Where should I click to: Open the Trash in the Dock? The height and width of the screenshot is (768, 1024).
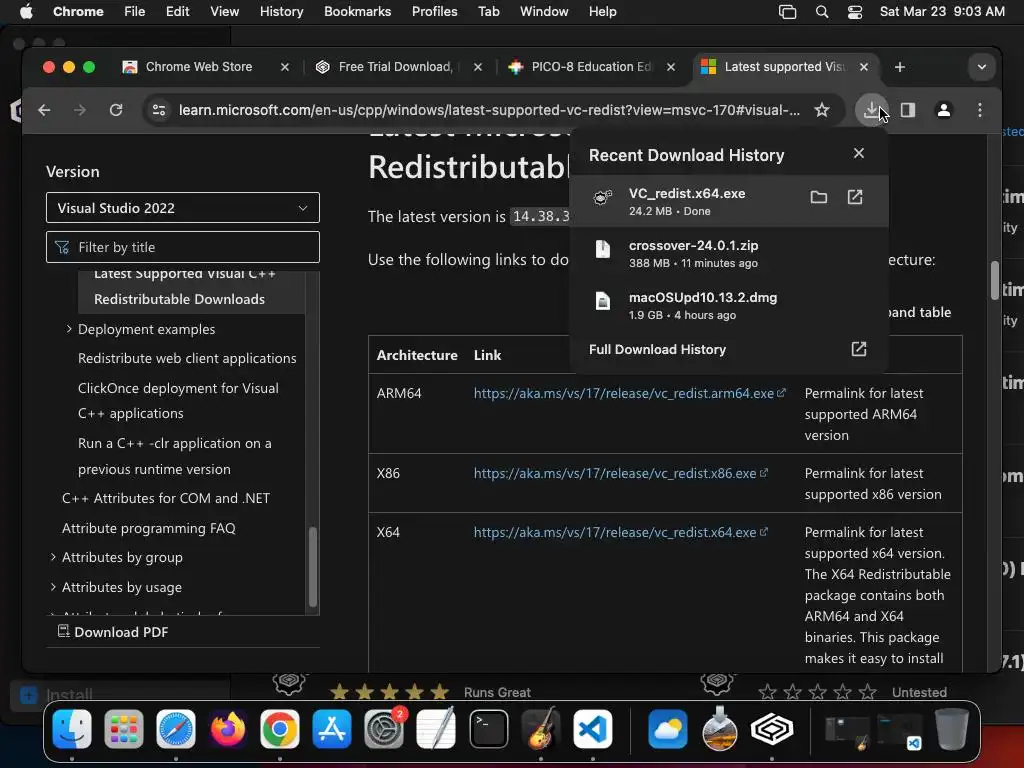(952, 729)
